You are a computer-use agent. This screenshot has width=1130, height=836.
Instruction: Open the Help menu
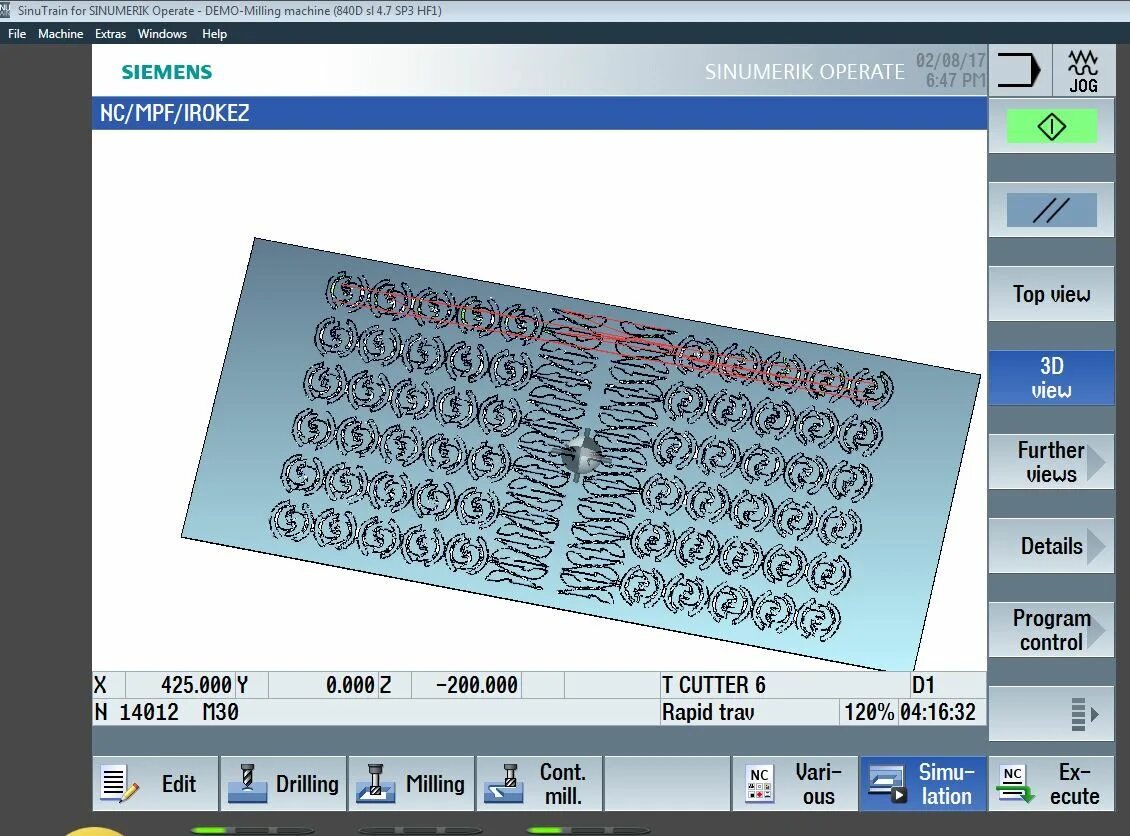click(x=214, y=34)
